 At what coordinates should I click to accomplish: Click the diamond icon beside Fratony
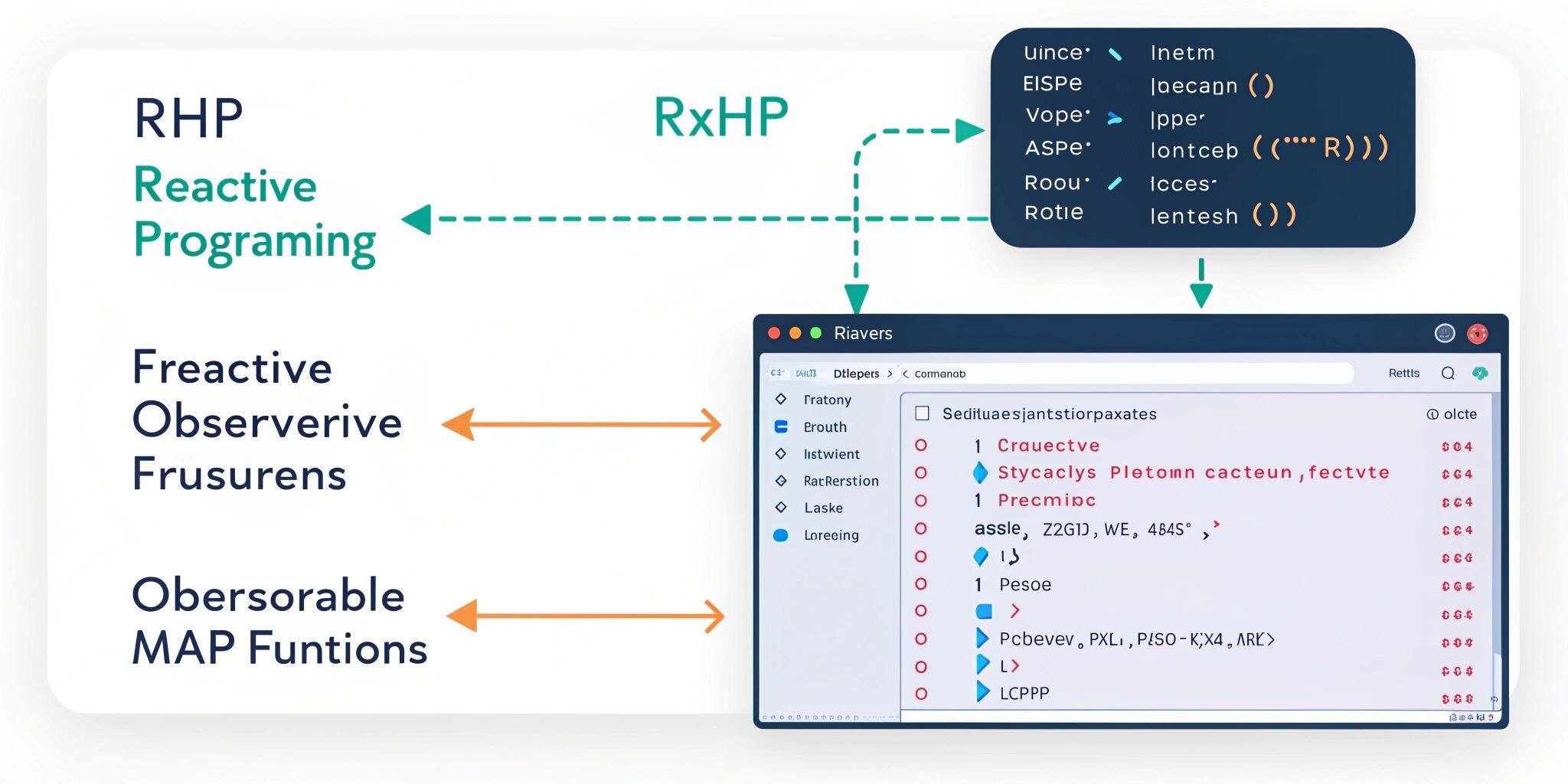(x=781, y=399)
